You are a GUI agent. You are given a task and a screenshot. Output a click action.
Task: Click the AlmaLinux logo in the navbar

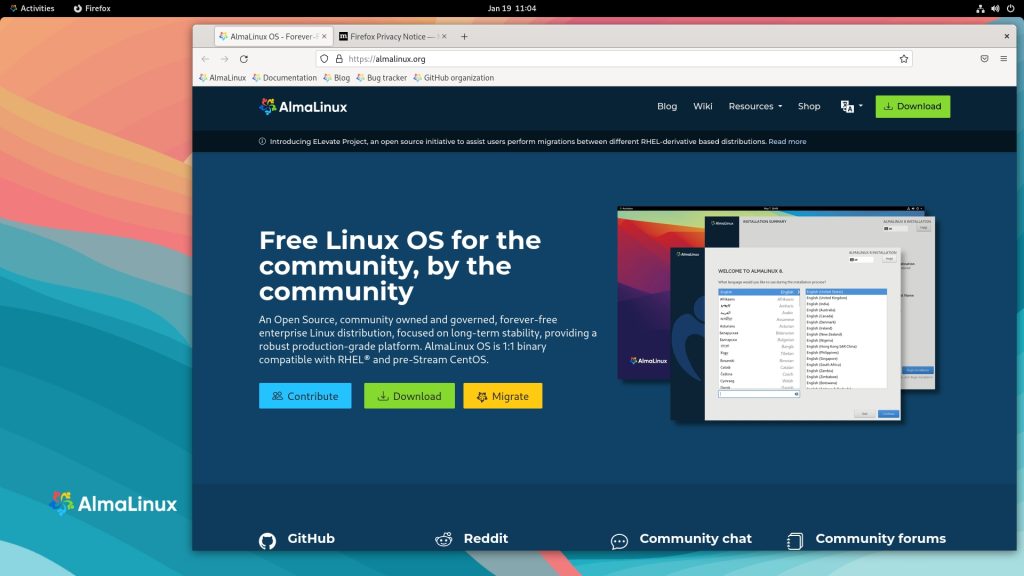pos(302,106)
